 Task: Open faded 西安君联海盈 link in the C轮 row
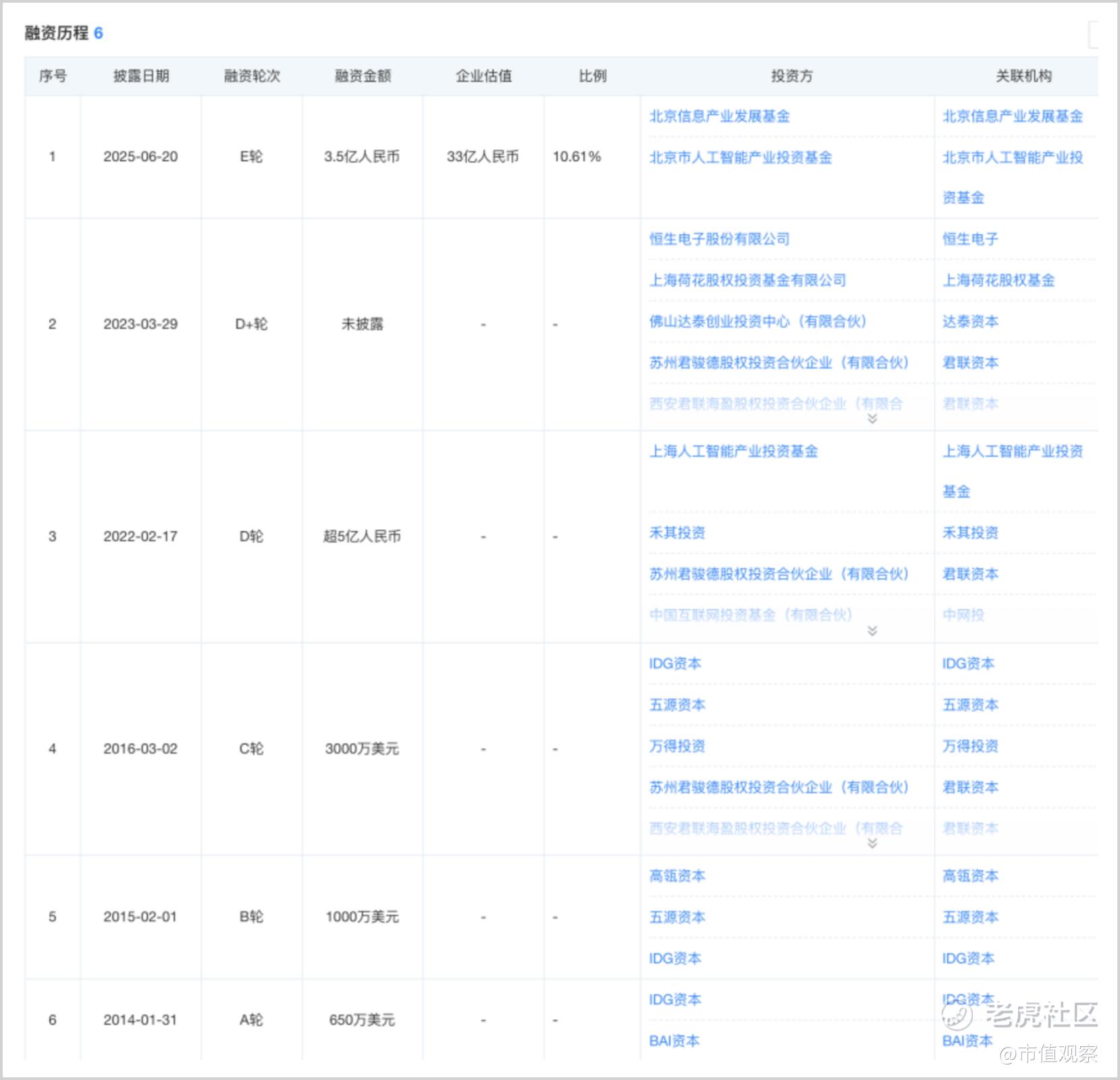[x=776, y=828]
